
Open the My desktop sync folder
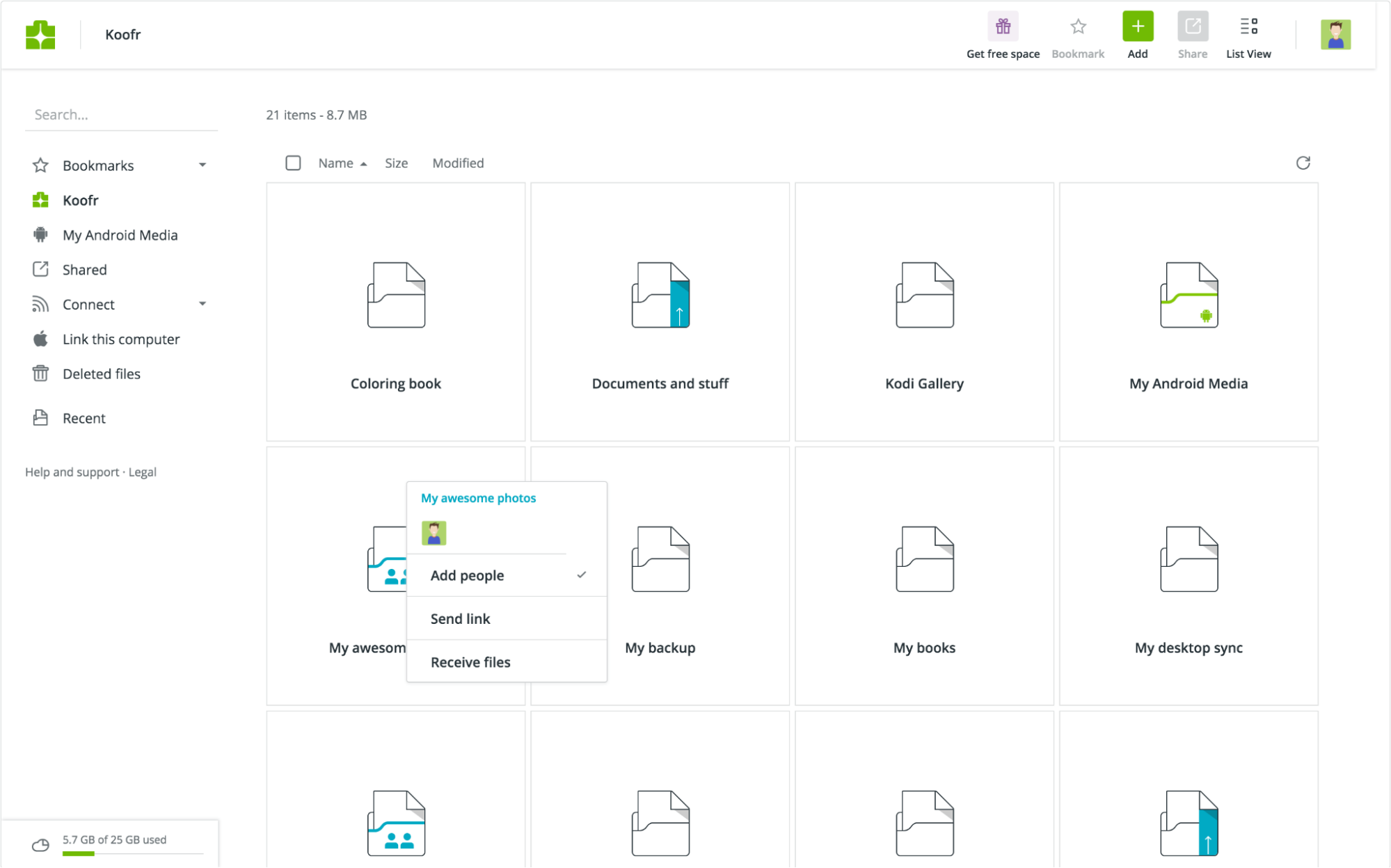[x=1189, y=577]
